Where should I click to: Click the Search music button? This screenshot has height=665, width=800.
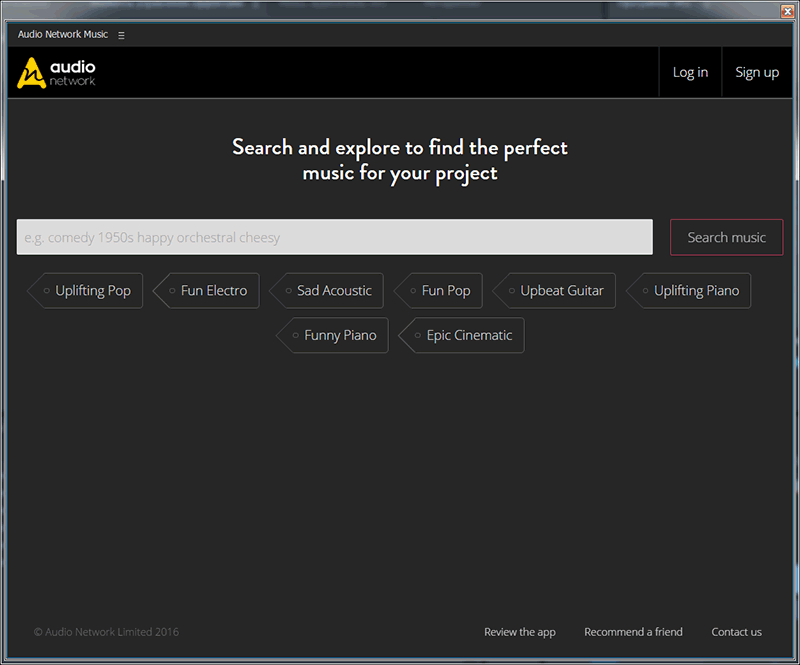(726, 237)
